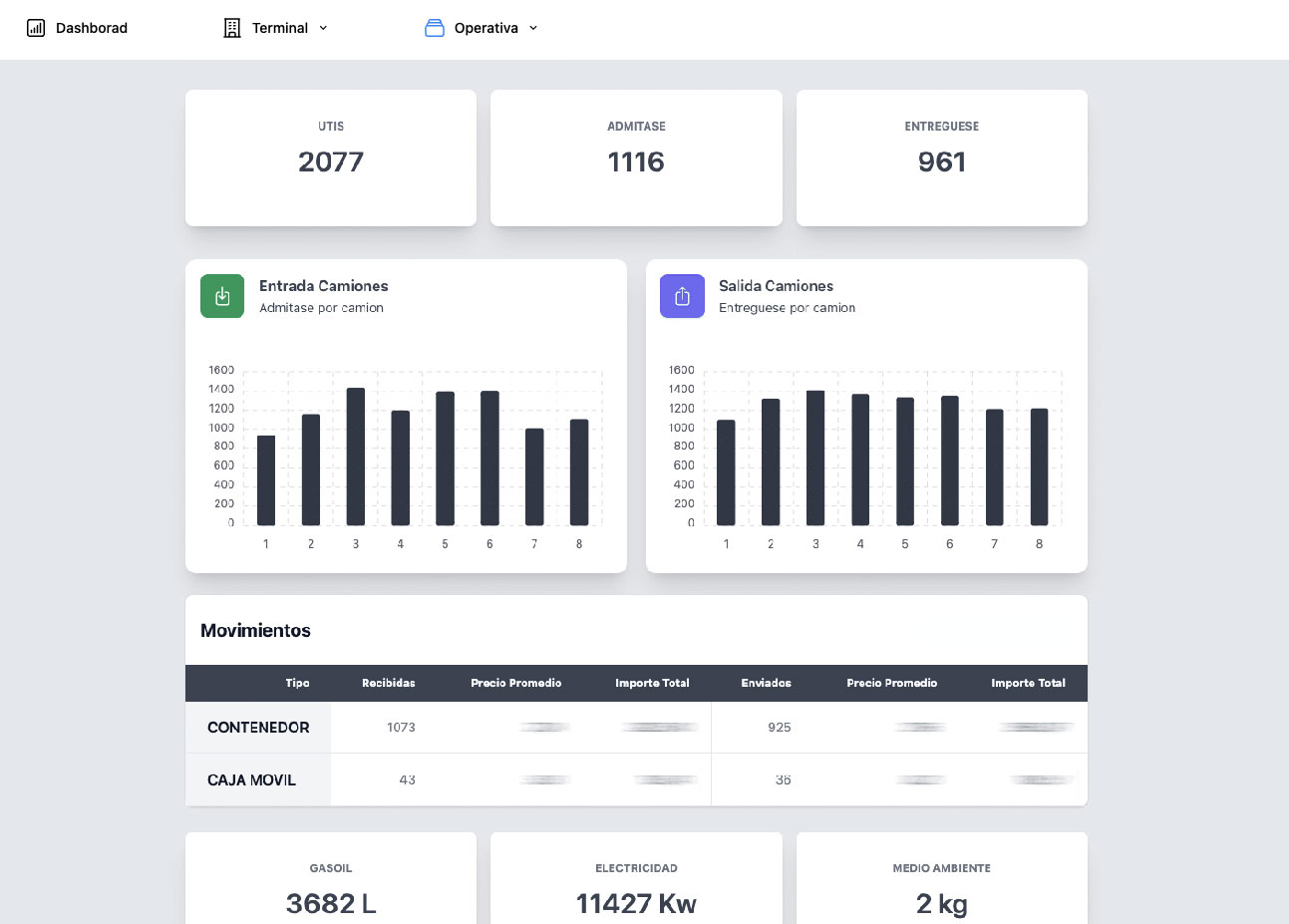Click the Salida Camiones chart title
This screenshot has width=1289, height=924.
(x=776, y=286)
